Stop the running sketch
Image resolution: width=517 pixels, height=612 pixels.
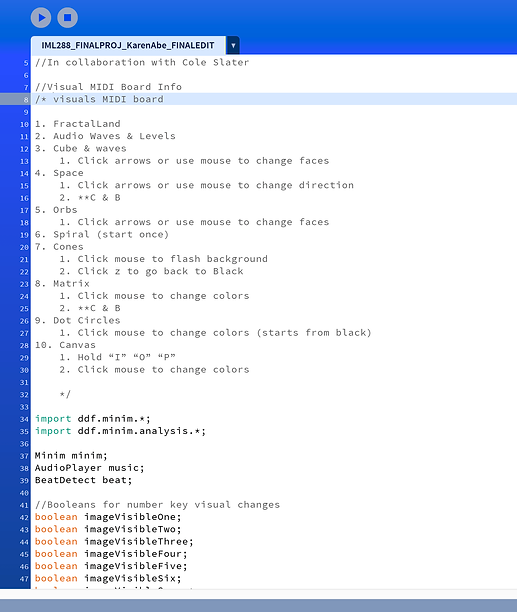[68, 18]
